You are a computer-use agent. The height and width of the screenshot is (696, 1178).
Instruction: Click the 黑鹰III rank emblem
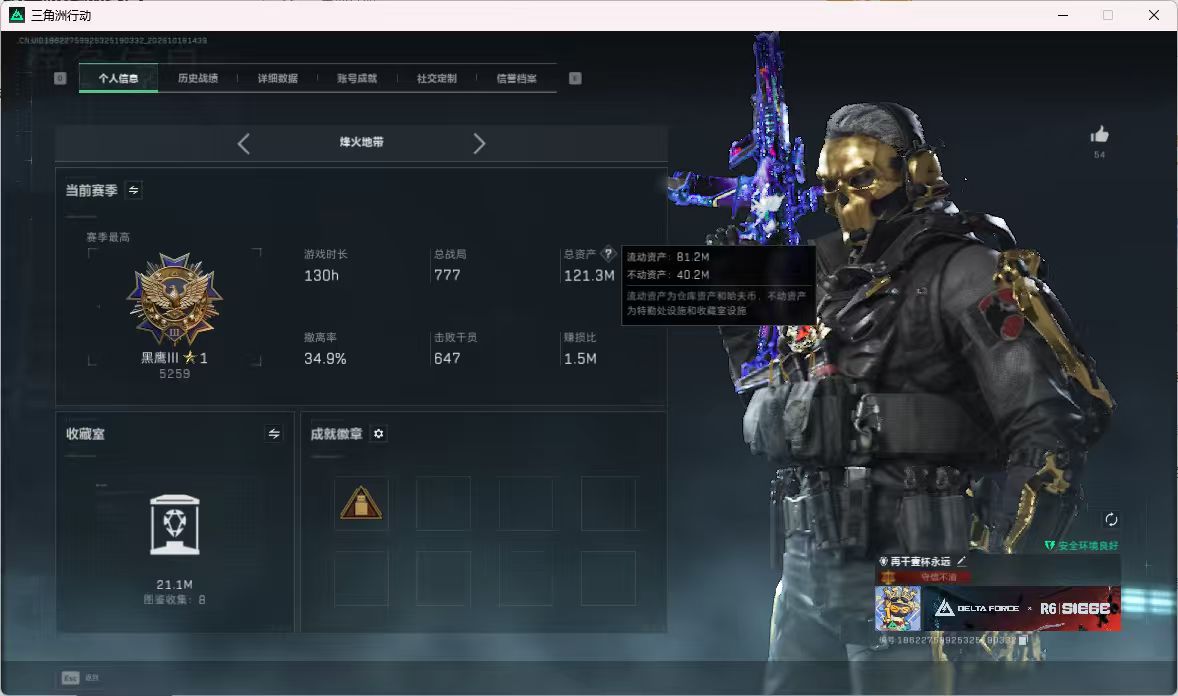pos(174,299)
